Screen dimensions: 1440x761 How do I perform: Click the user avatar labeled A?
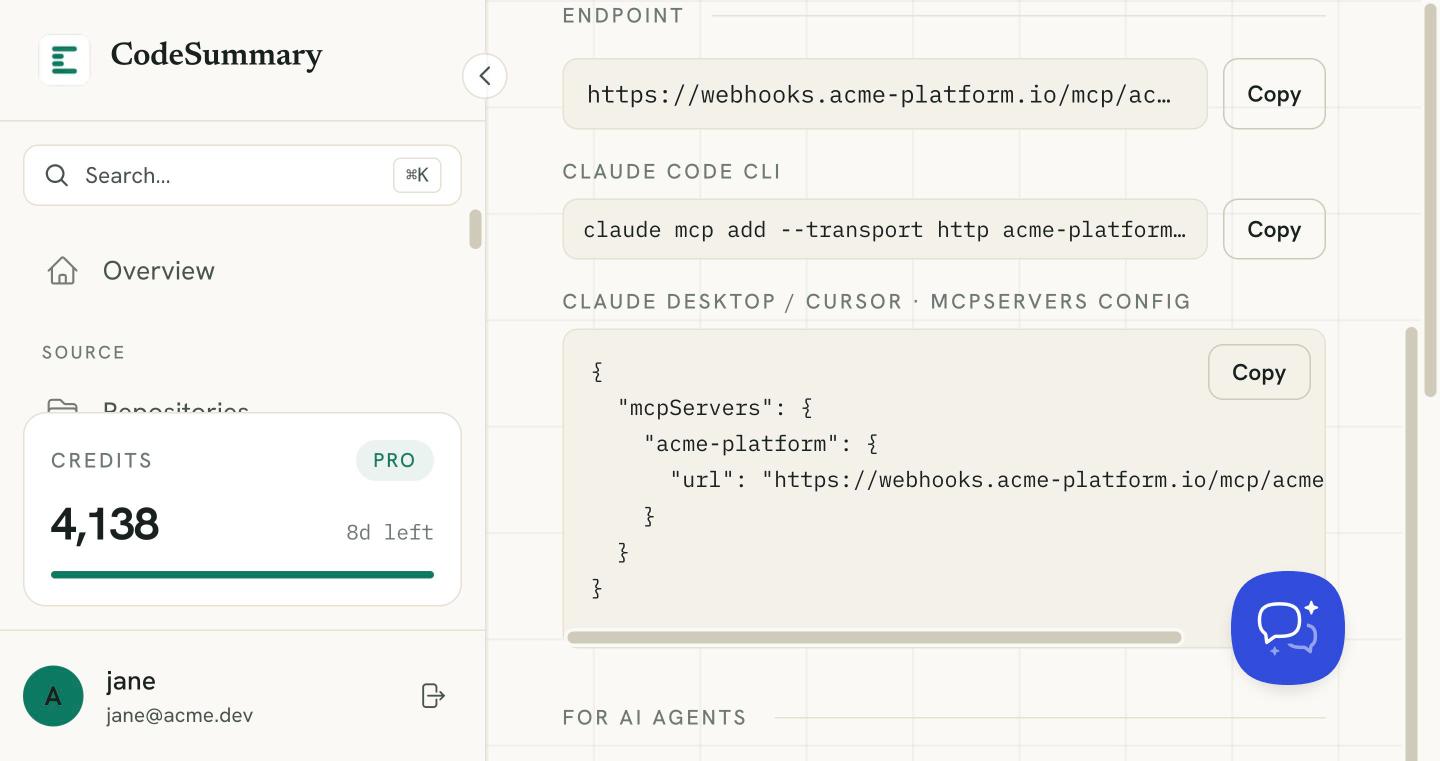(x=53, y=696)
